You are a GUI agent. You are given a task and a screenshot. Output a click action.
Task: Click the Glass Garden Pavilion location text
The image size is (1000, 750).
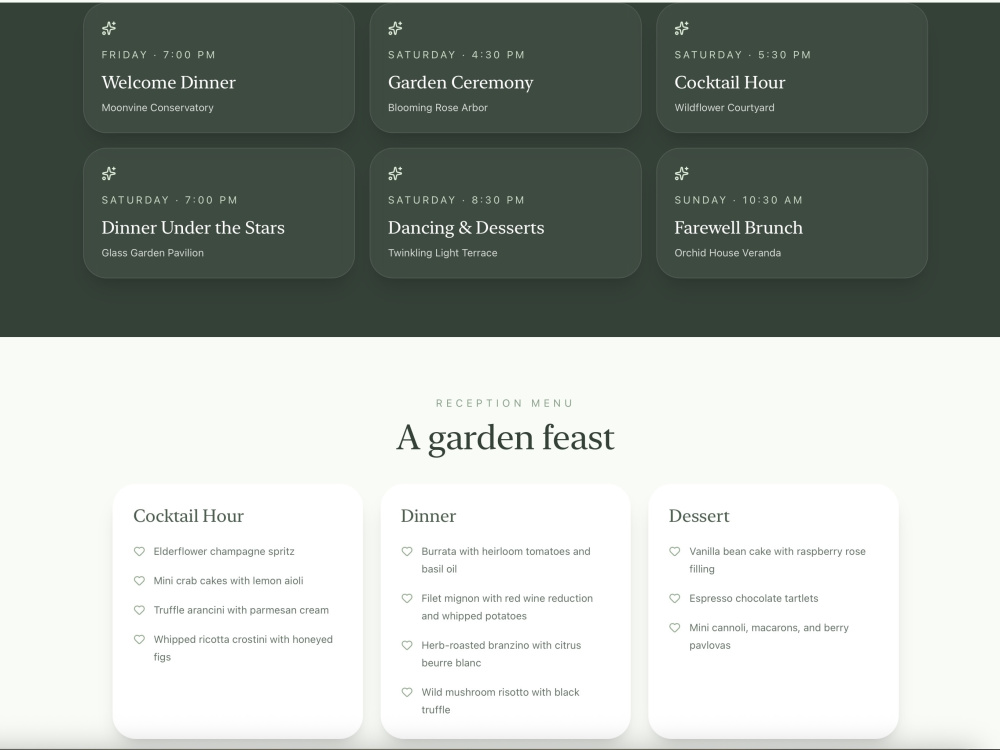coord(152,253)
